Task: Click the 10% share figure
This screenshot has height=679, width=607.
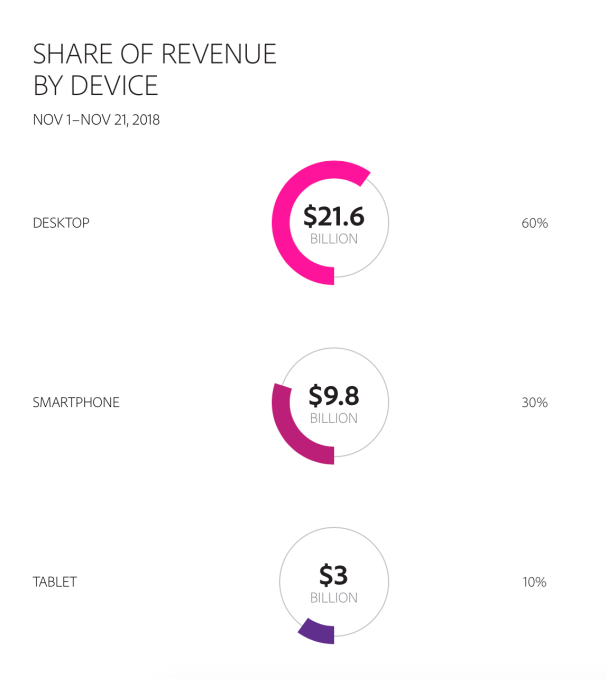Action: click(535, 582)
